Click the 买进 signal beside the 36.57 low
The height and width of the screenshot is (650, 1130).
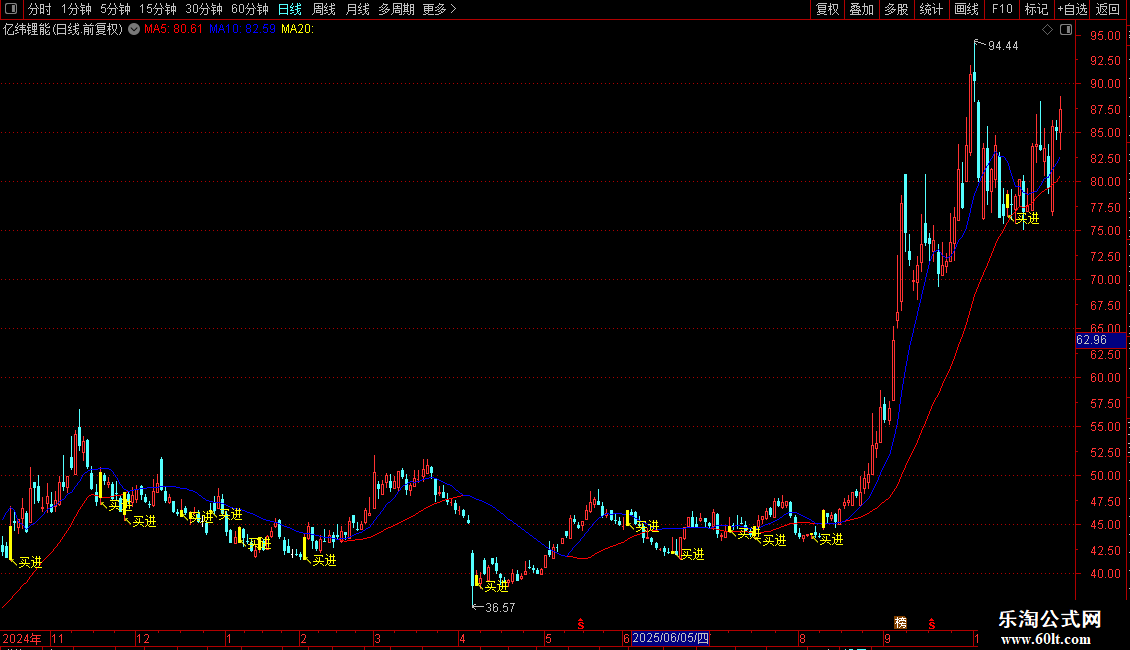pyautogui.click(x=497, y=587)
